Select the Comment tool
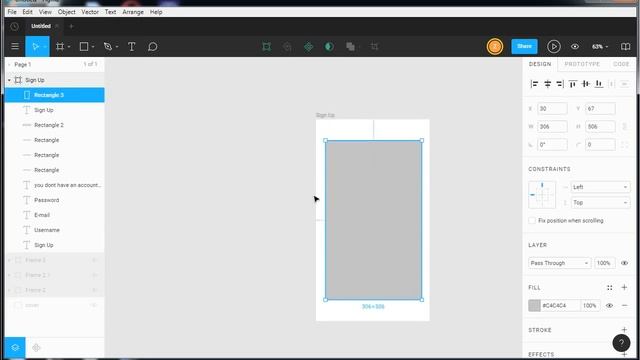The height and width of the screenshot is (360, 640). pos(153,47)
